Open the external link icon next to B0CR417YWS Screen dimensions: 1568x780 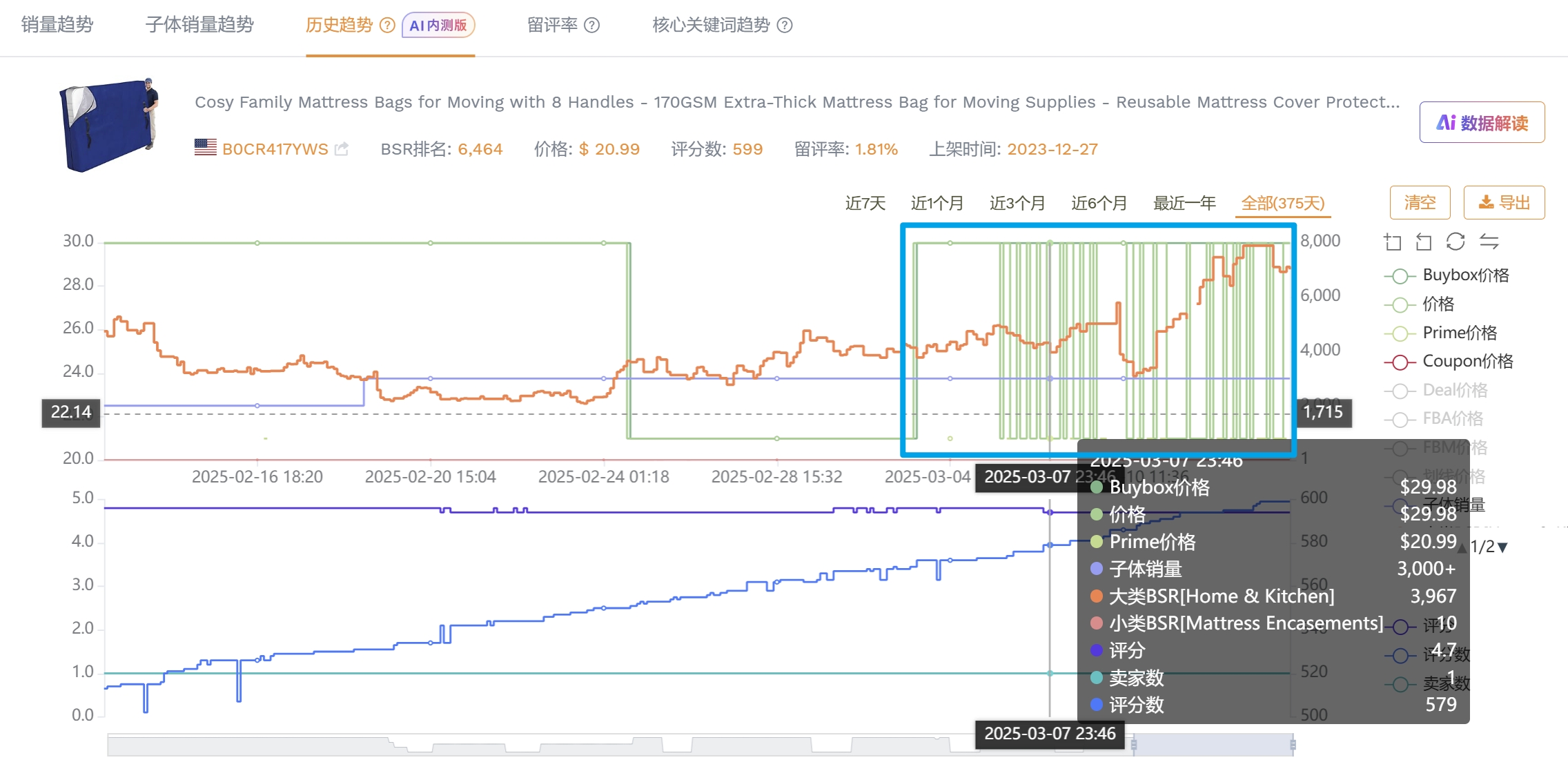[342, 149]
